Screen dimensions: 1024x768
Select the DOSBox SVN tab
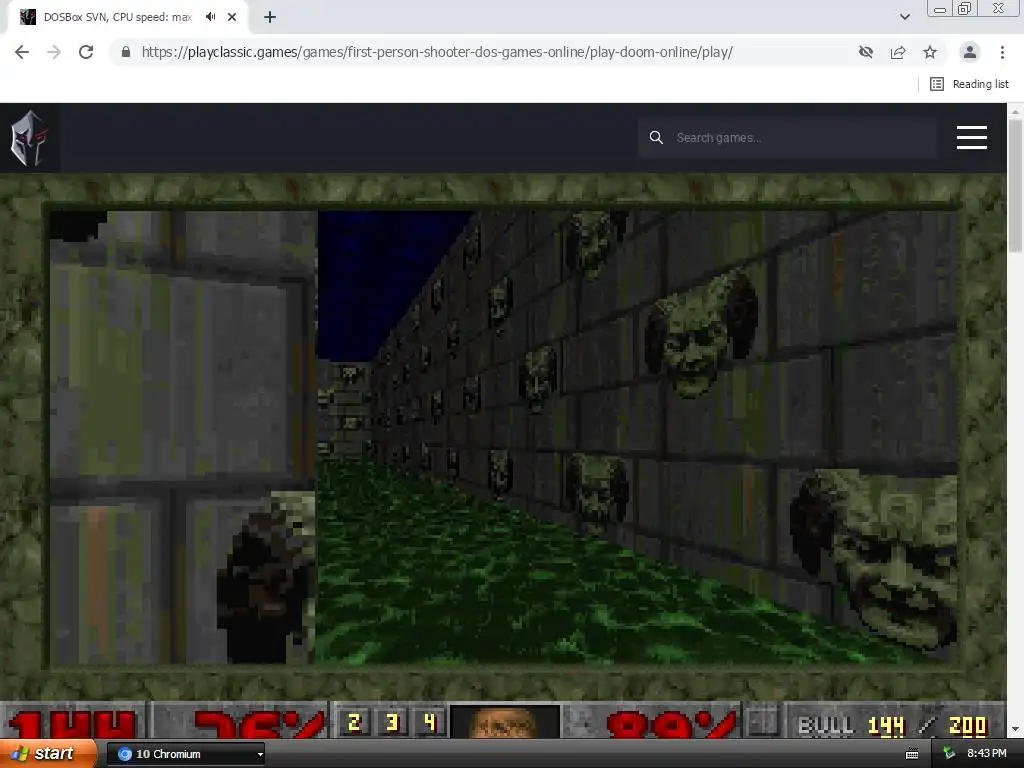tap(118, 17)
